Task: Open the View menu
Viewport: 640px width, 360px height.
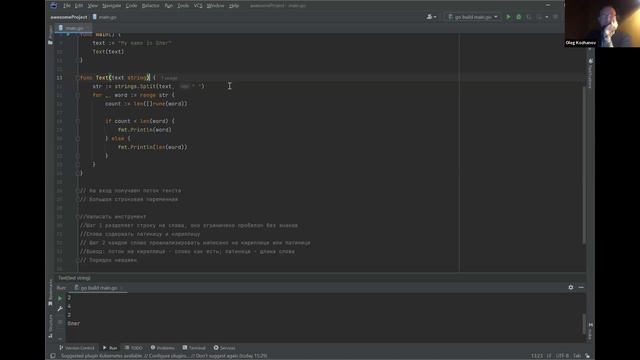Action: pos(93,6)
